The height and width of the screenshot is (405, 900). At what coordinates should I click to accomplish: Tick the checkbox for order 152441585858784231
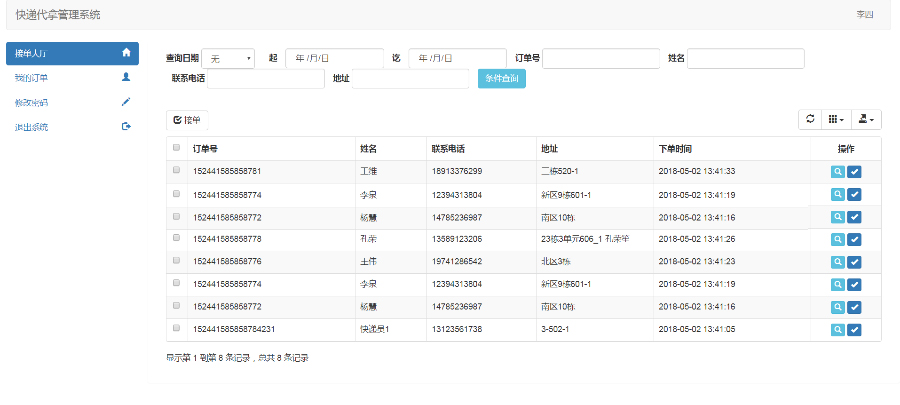tap(176, 328)
